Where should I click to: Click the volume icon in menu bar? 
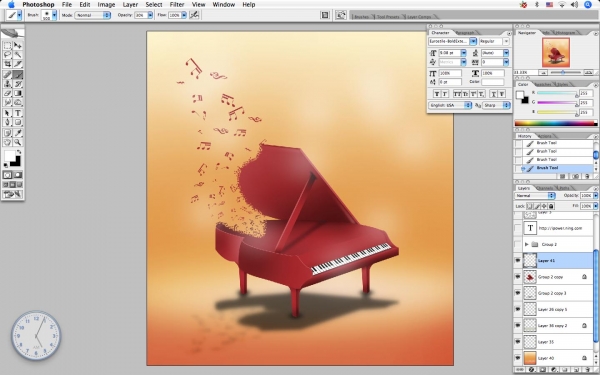(574, 5)
